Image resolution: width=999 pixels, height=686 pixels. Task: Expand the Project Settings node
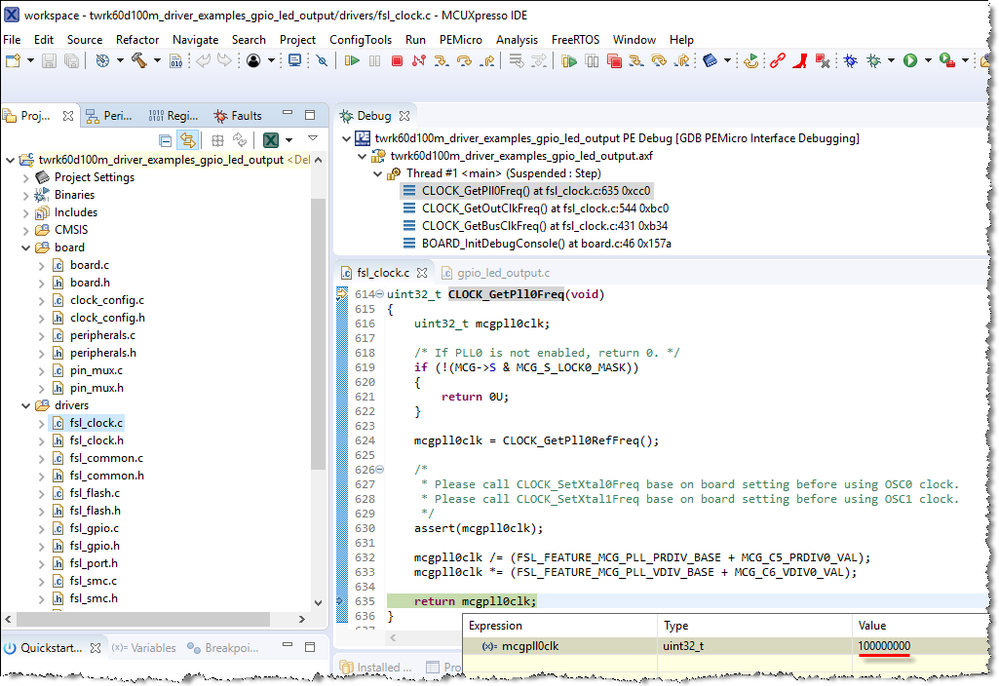click(26, 178)
